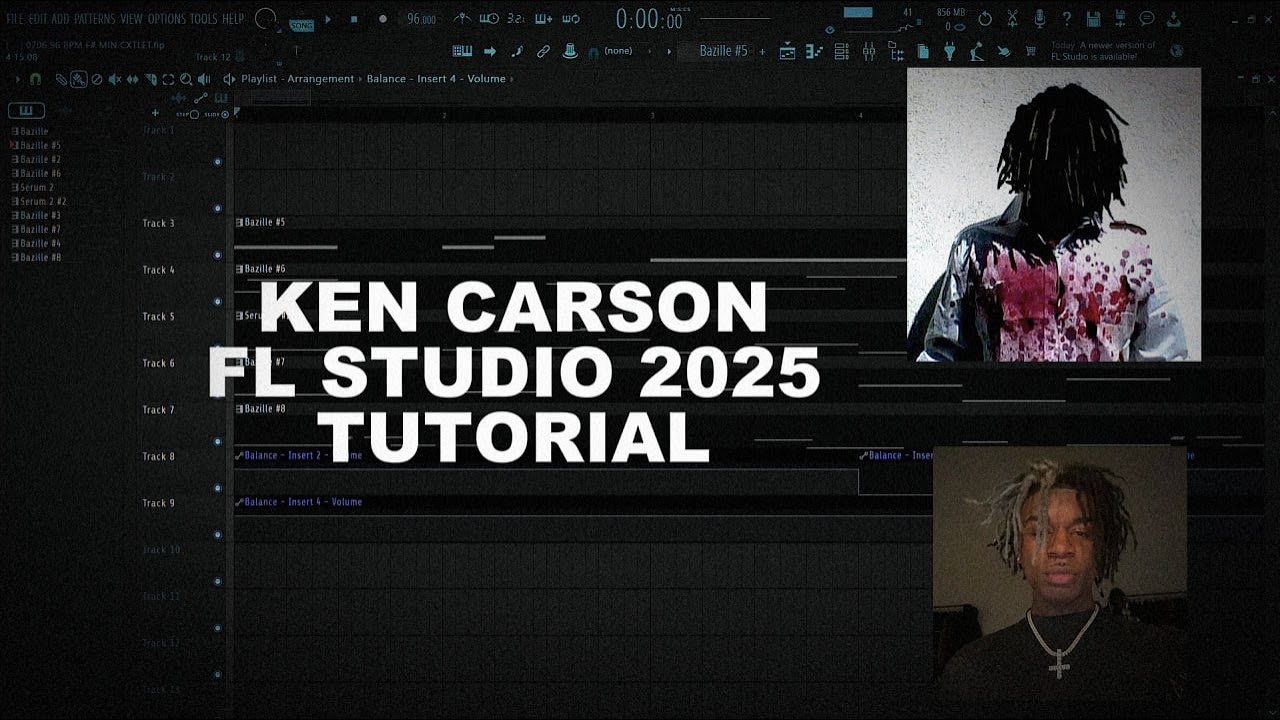The height and width of the screenshot is (720, 1280).
Task: Open the Mixer window from toolbar
Action: pyautogui.click(x=870, y=51)
